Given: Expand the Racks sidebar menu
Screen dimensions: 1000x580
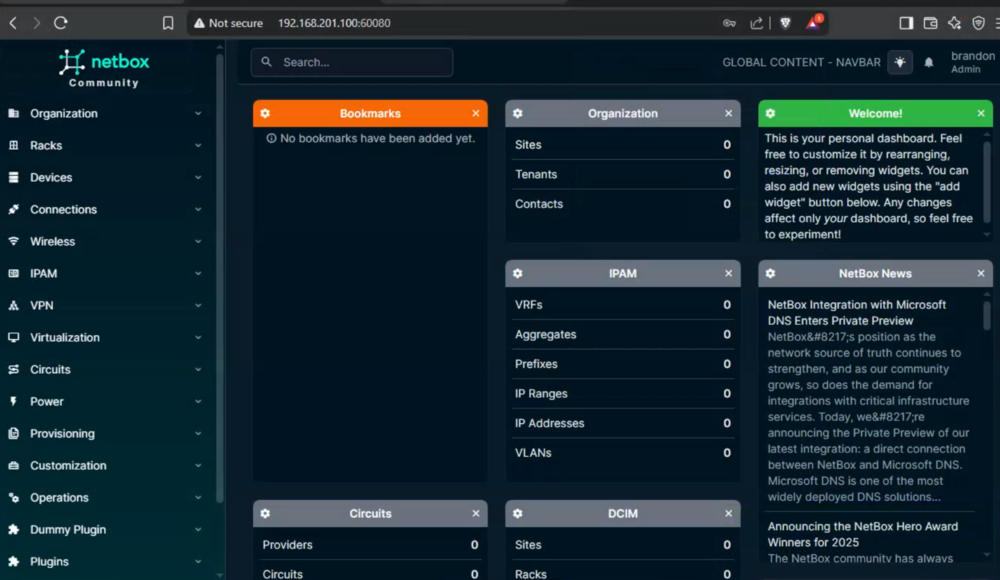Looking at the screenshot, I should pos(105,145).
